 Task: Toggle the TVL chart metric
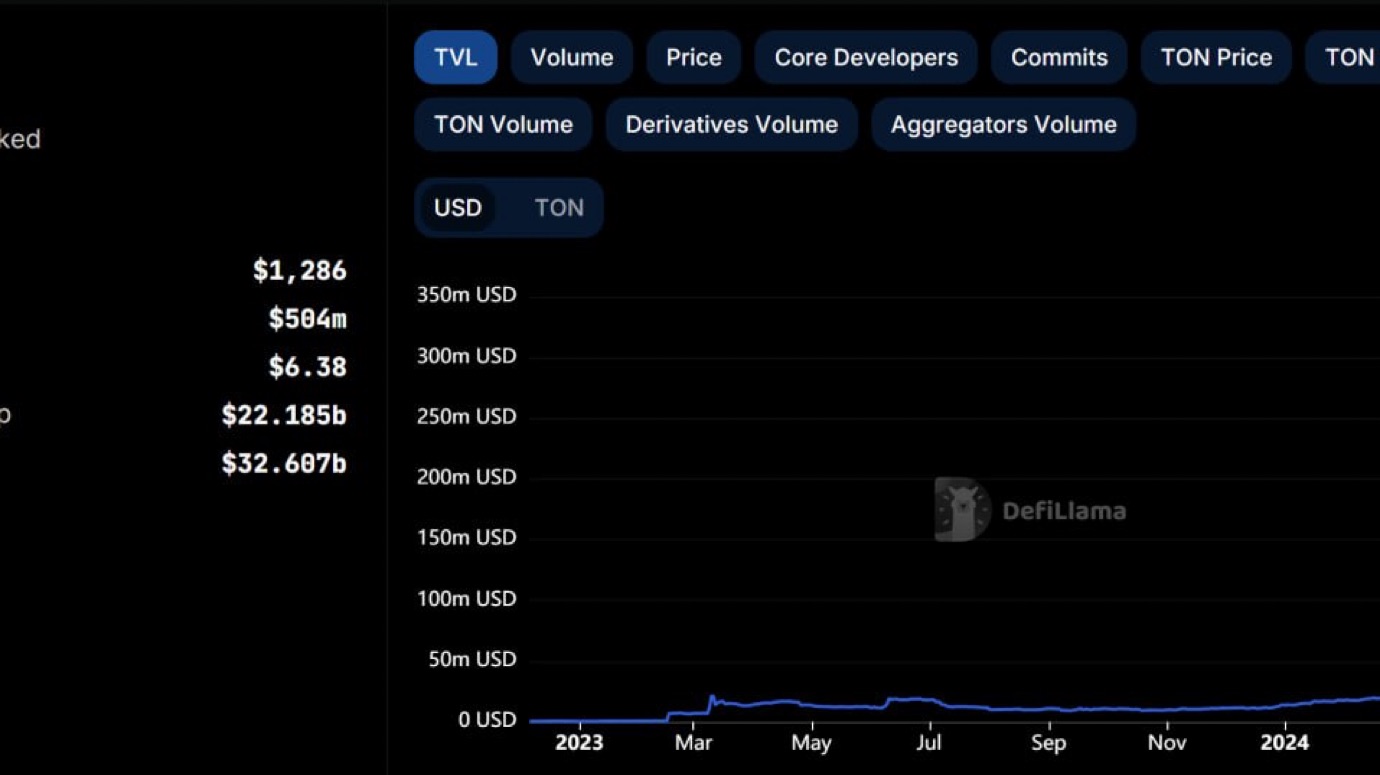pyautogui.click(x=455, y=58)
